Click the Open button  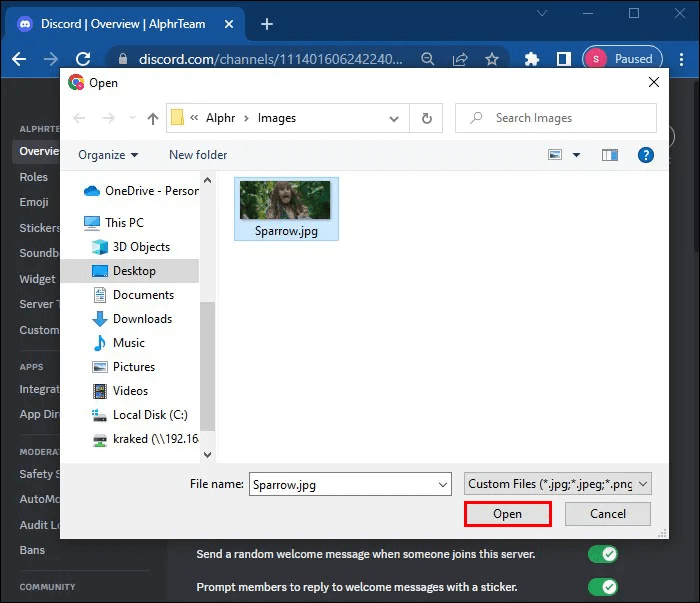508,514
